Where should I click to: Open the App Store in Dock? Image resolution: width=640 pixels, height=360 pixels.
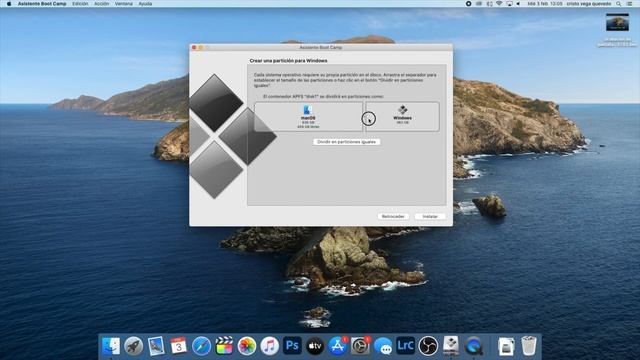(x=338, y=346)
